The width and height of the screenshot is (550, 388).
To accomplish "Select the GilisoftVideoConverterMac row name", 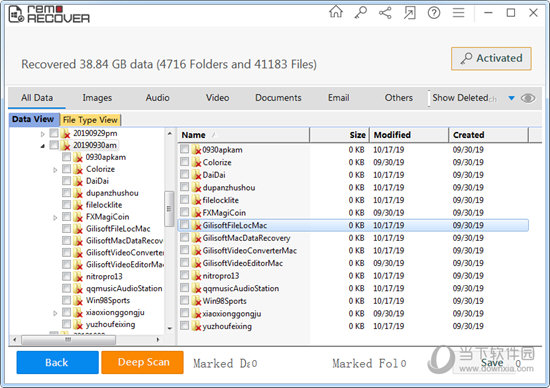I will pos(249,251).
